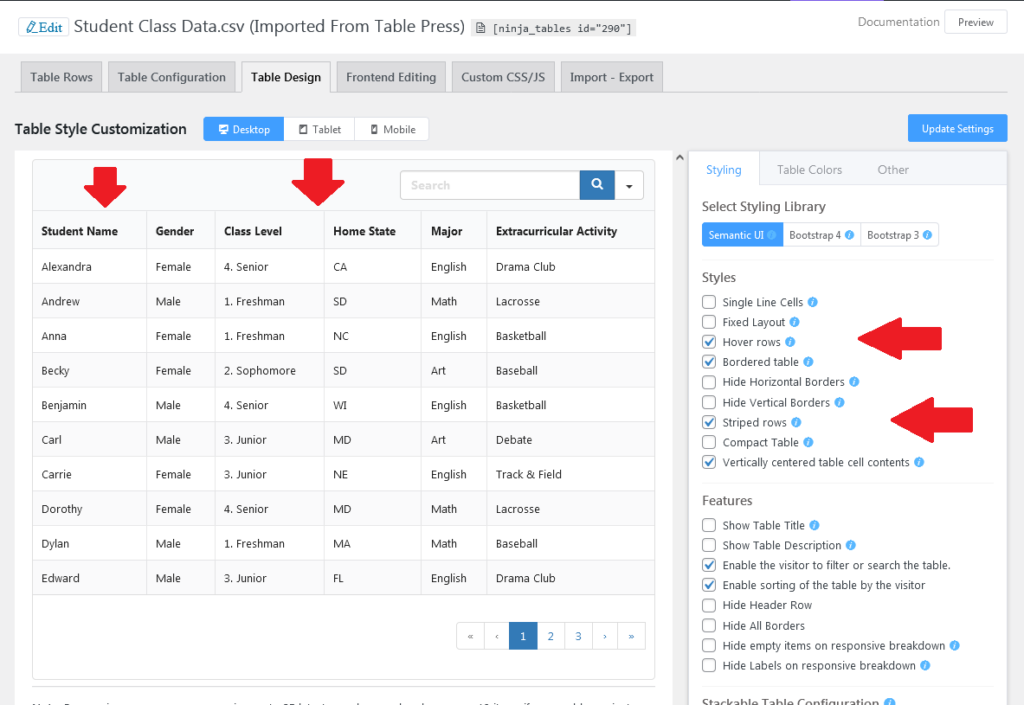Viewport: 1024px width, 705px height.
Task: Open the Import - Export tab
Action: pyautogui.click(x=611, y=76)
